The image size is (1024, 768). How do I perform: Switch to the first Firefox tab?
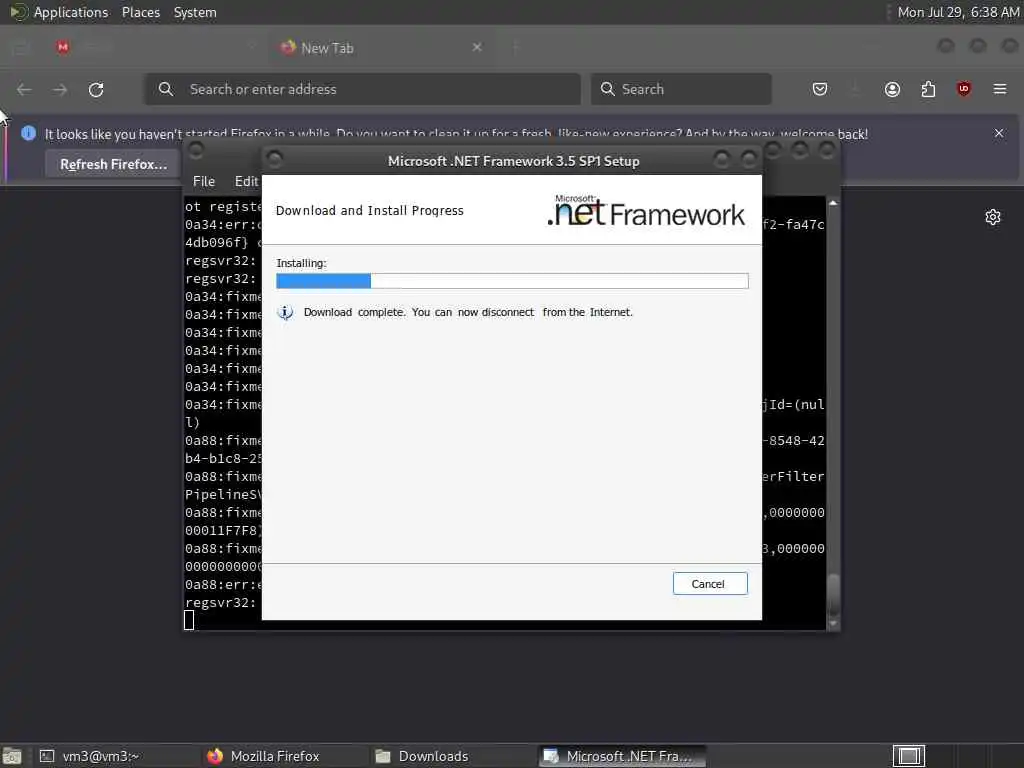pyautogui.click(x=153, y=48)
